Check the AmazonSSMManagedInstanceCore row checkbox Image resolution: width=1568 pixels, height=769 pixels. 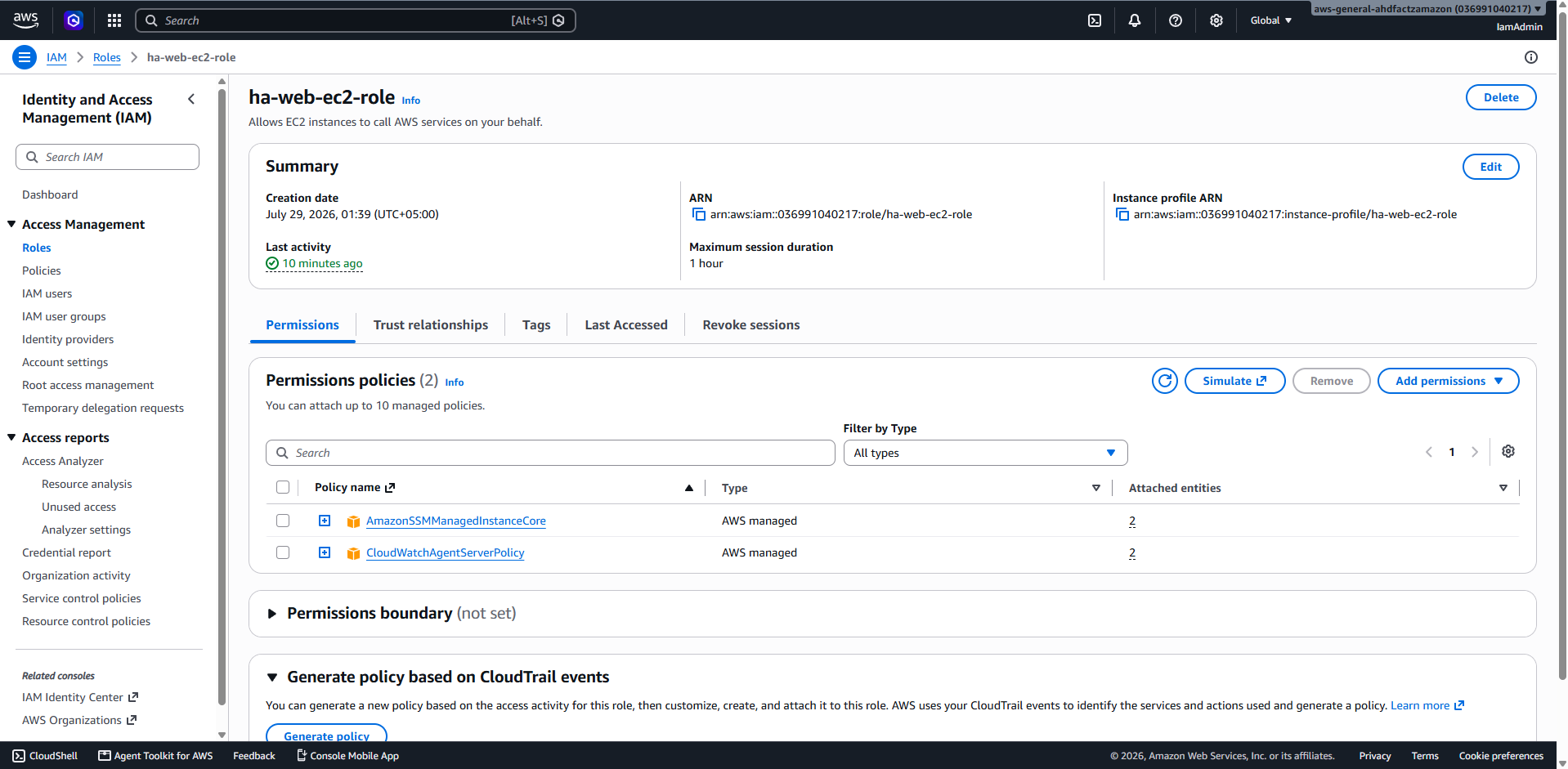(283, 521)
